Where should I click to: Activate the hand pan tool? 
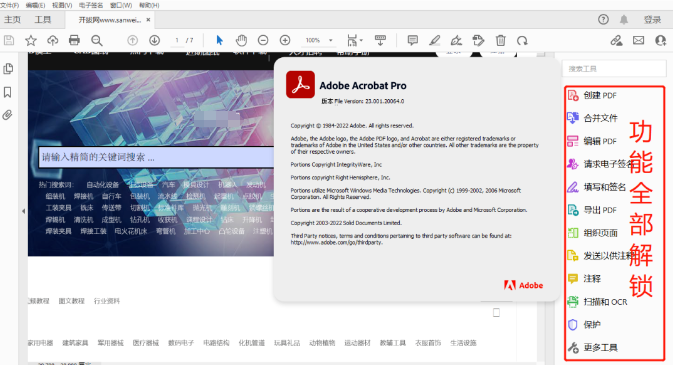tap(241, 40)
